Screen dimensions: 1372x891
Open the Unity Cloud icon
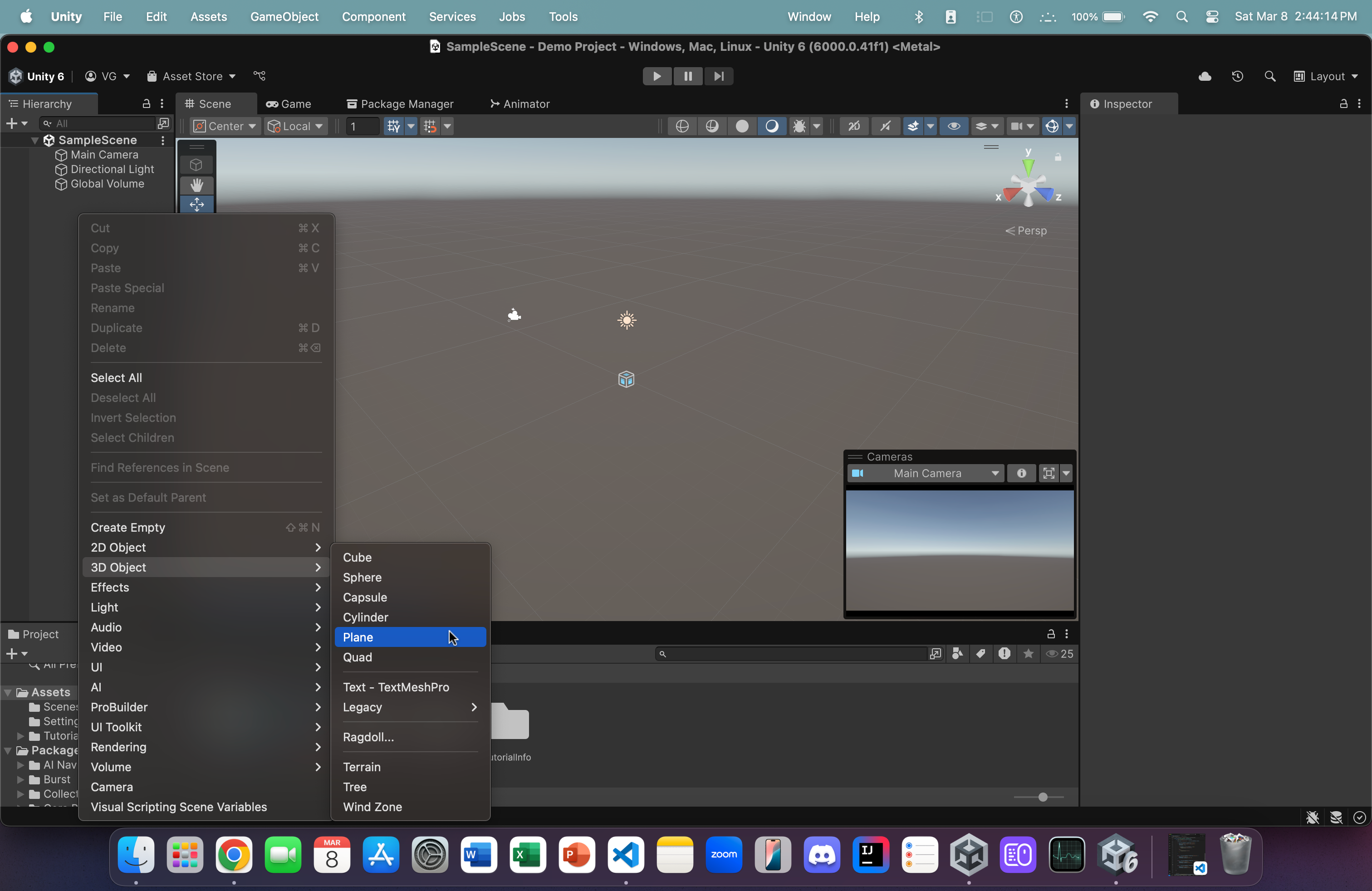[1205, 76]
